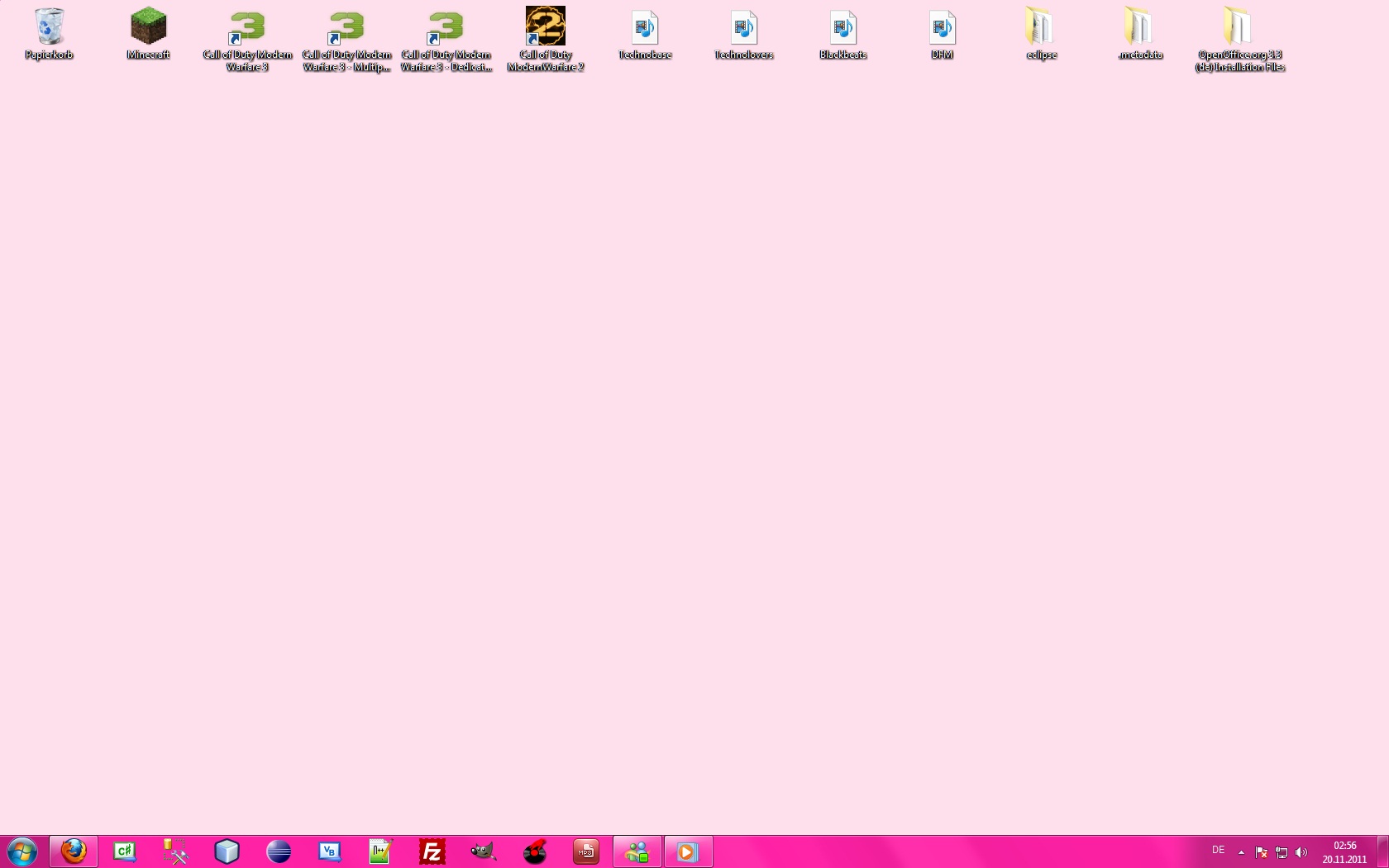Select the eclipse folder on the desktop
The width and height of the screenshot is (1389, 868).
(1041, 28)
